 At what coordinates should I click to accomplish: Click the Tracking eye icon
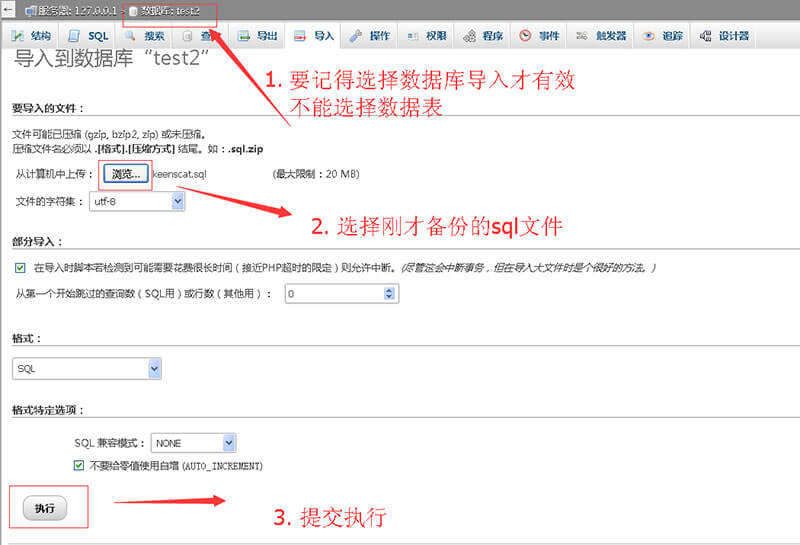648,36
